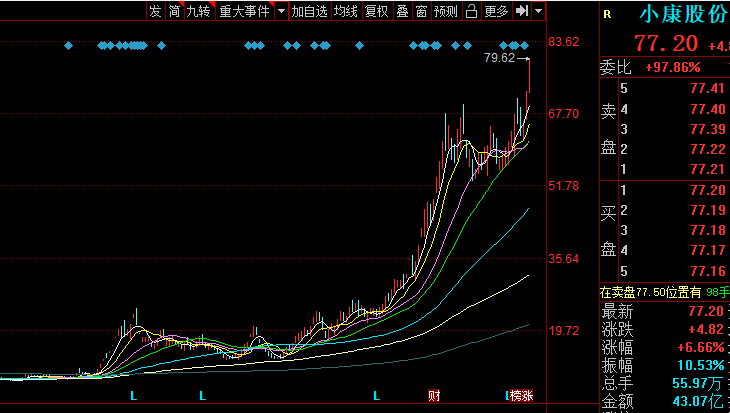Click the arrow-to-bar collapse panel icon
The image size is (730, 413).
click(x=522, y=11)
